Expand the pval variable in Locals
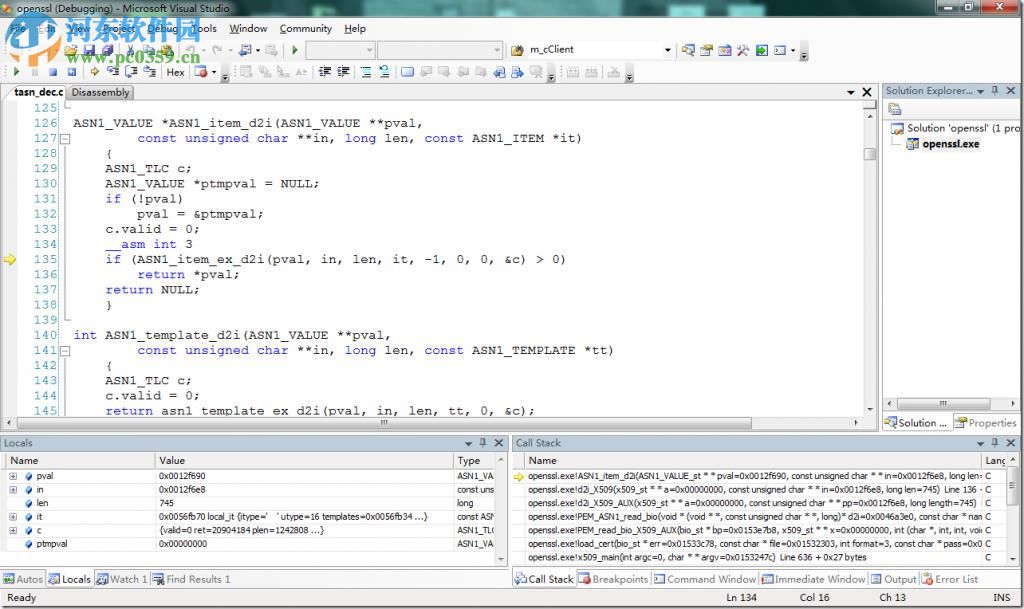The width and height of the screenshot is (1024, 609). (13, 477)
